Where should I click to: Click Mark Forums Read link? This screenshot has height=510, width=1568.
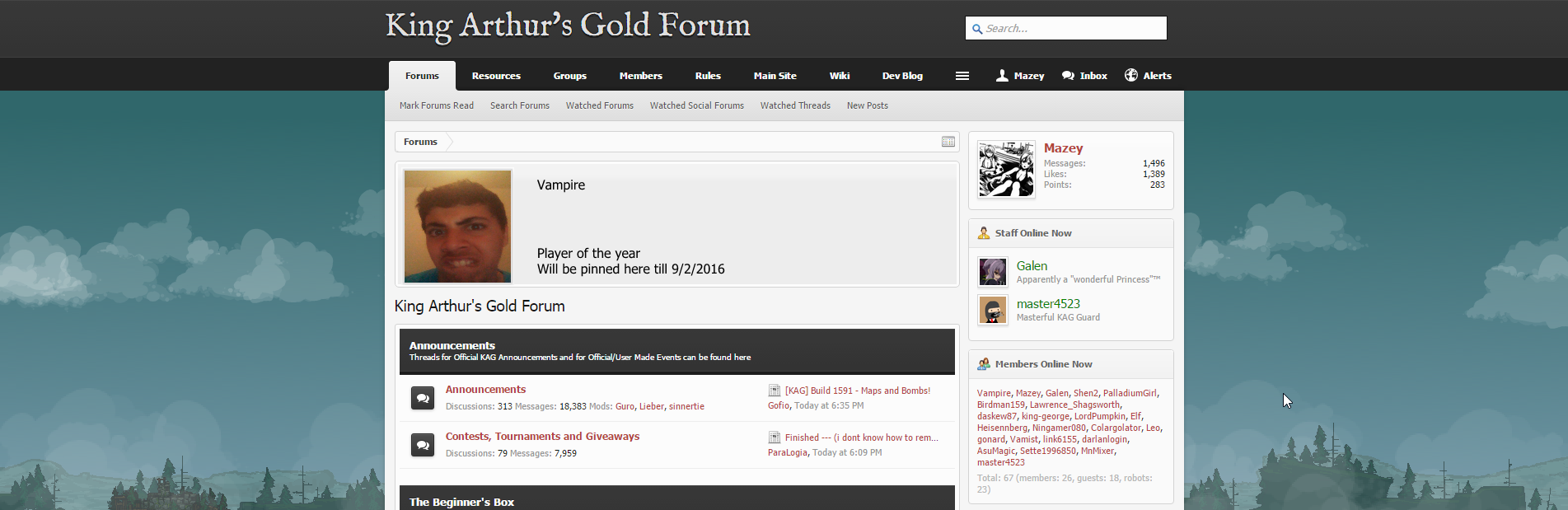pyautogui.click(x=437, y=105)
